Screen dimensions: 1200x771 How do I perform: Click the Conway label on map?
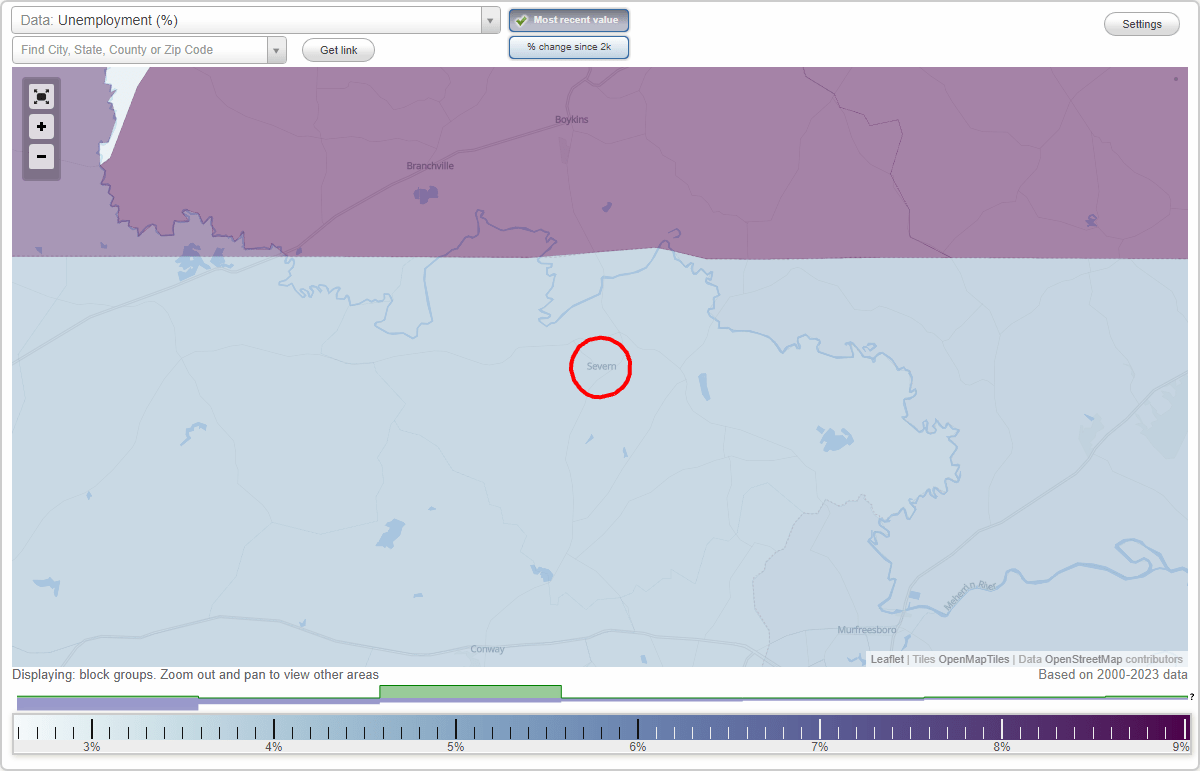tap(488, 649)
